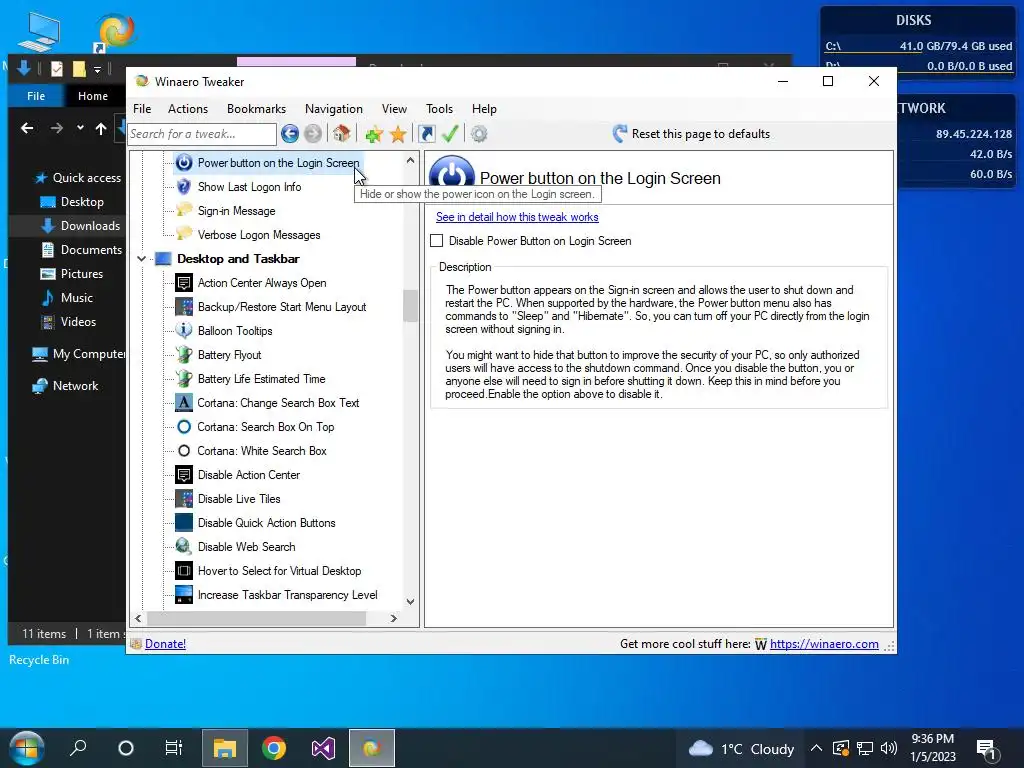Open settings gear icon in Winaero toolbar
This screenshot has height=768, width=1024.
point(479,134)
